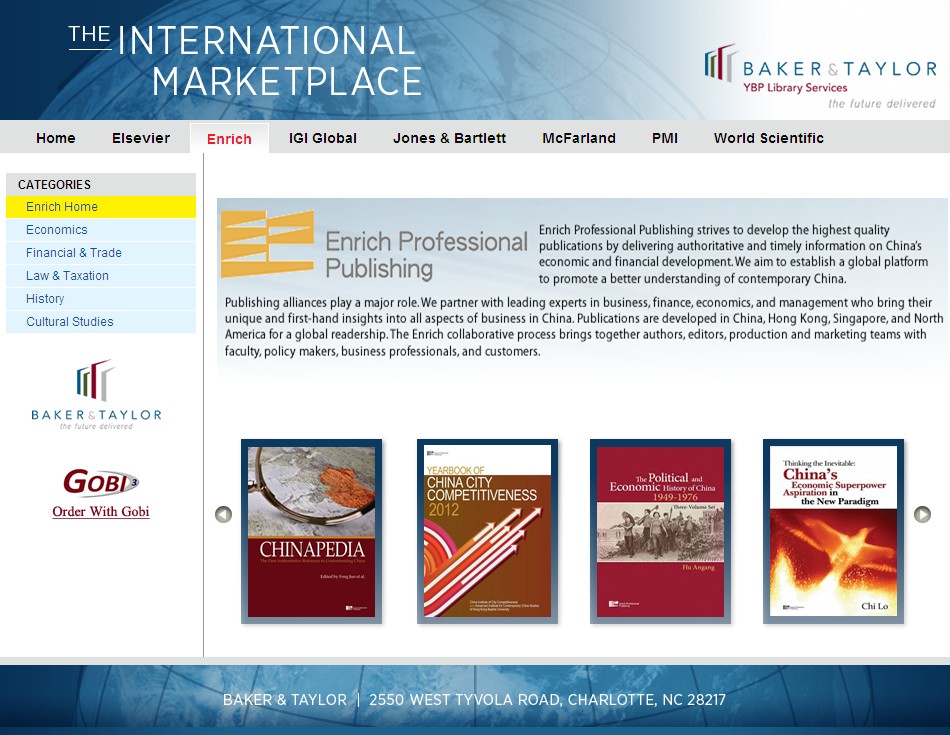
Task: Click the YBP Library Services text
Action: [x=795, y=88]
